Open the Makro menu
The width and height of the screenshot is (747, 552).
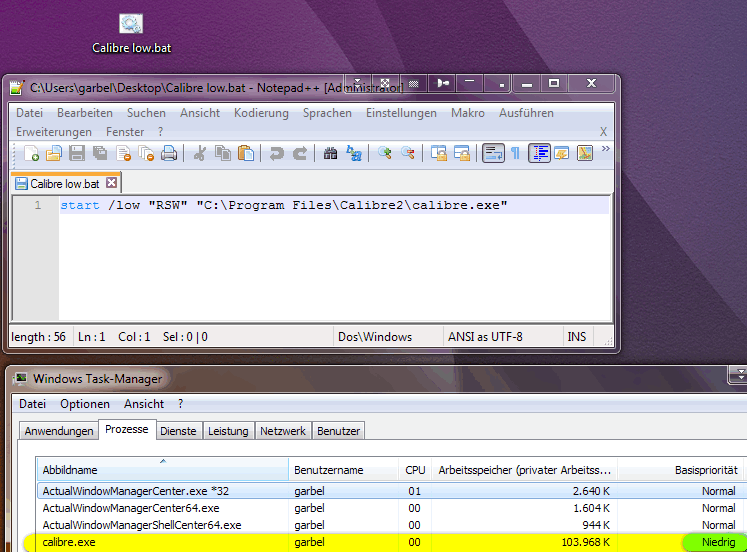tap(468, 113)
